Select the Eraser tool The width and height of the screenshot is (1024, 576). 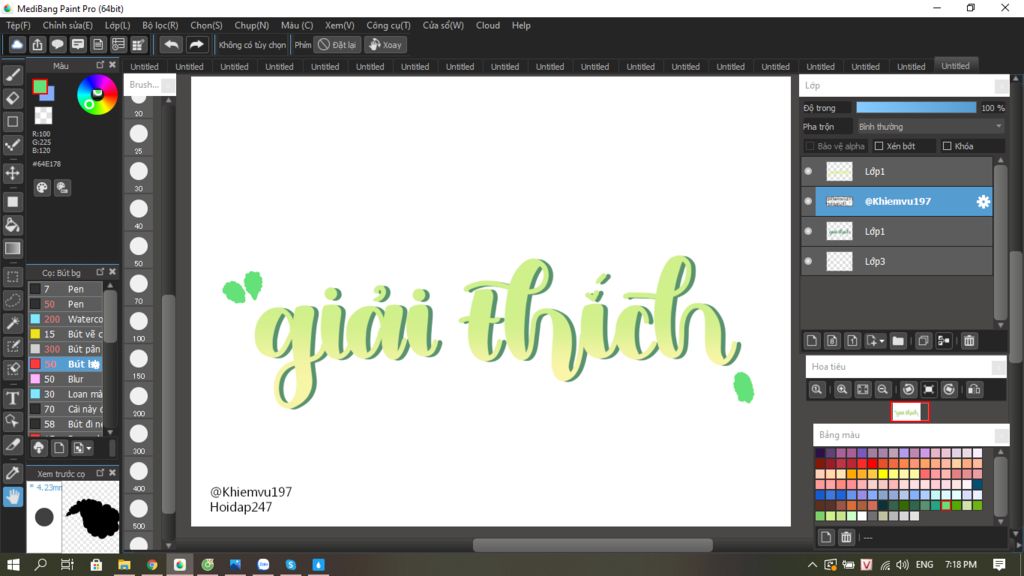pos(12,98)
